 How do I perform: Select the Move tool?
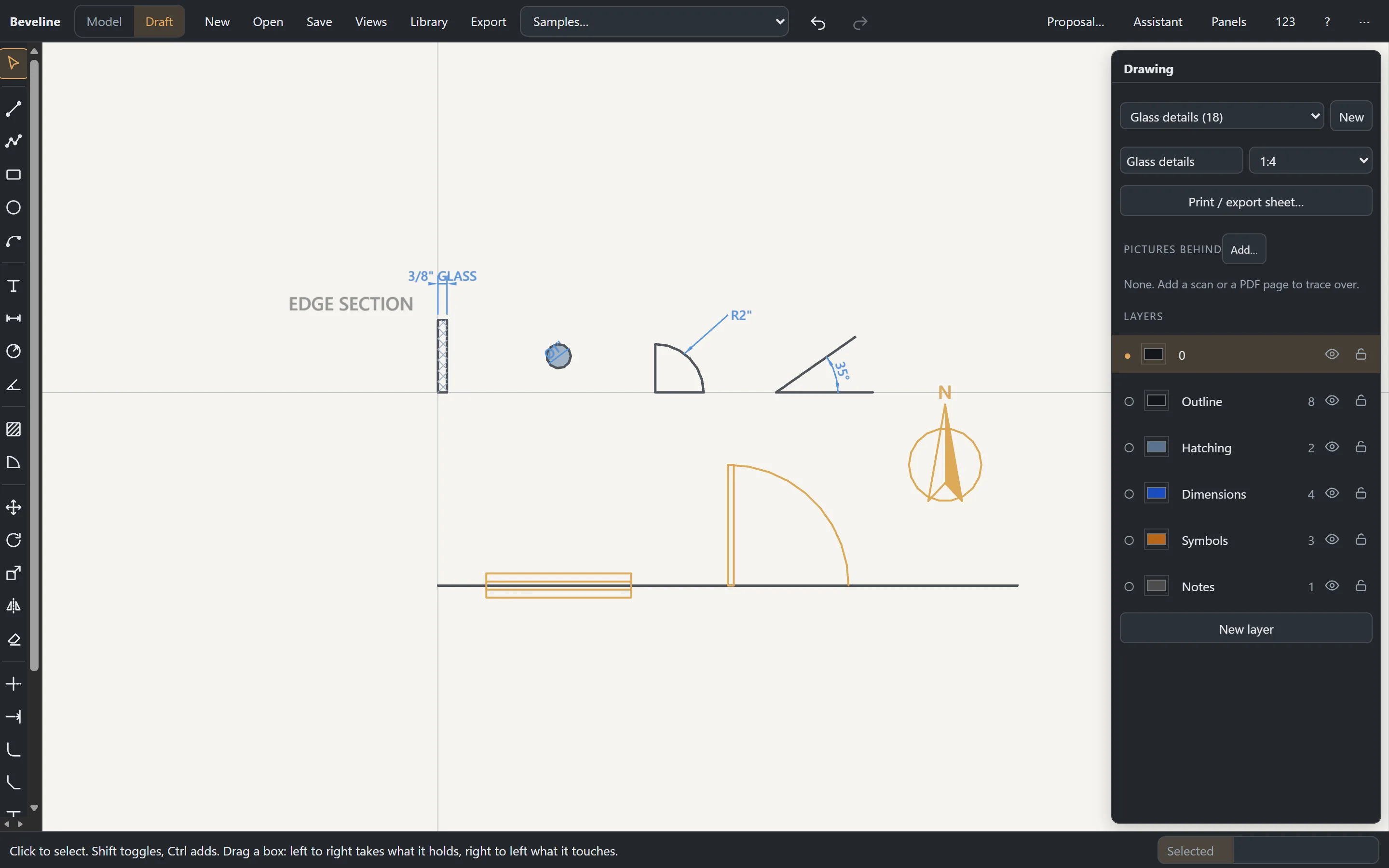tap(13, 507)
